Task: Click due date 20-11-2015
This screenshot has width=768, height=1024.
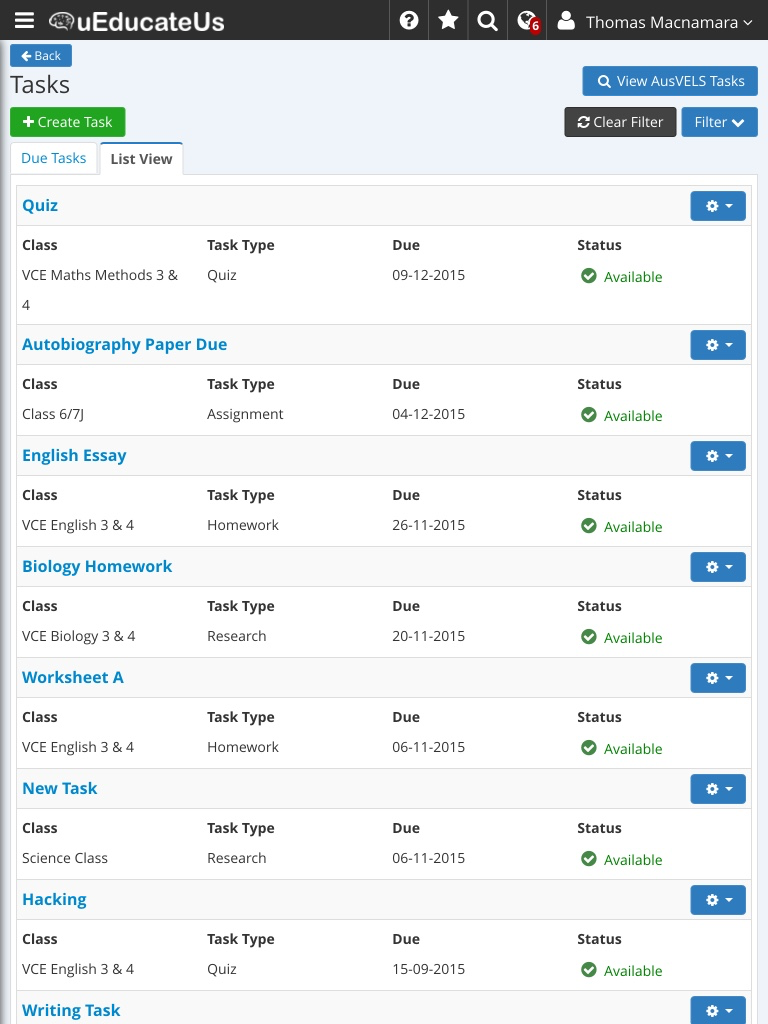Action: click(428, 636)
